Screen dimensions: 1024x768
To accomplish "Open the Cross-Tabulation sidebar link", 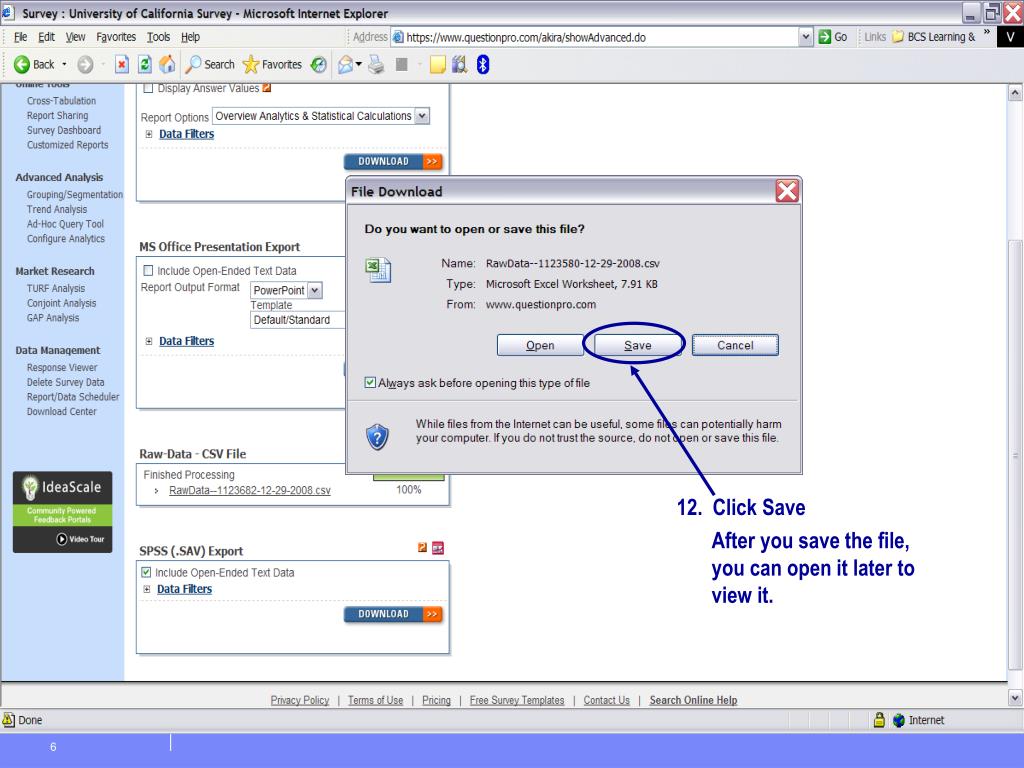I will [x=61, y=101].
